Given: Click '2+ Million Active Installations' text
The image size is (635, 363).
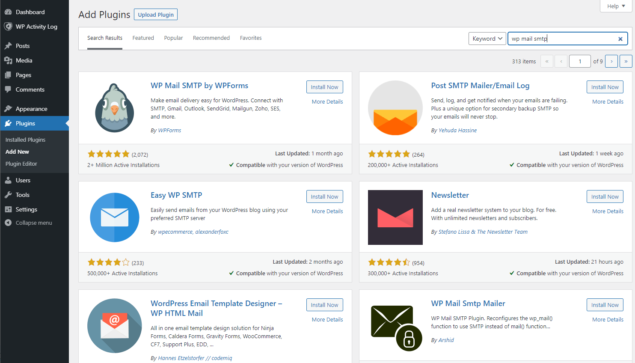Looking at the screenshot, I should coord(123,165).
